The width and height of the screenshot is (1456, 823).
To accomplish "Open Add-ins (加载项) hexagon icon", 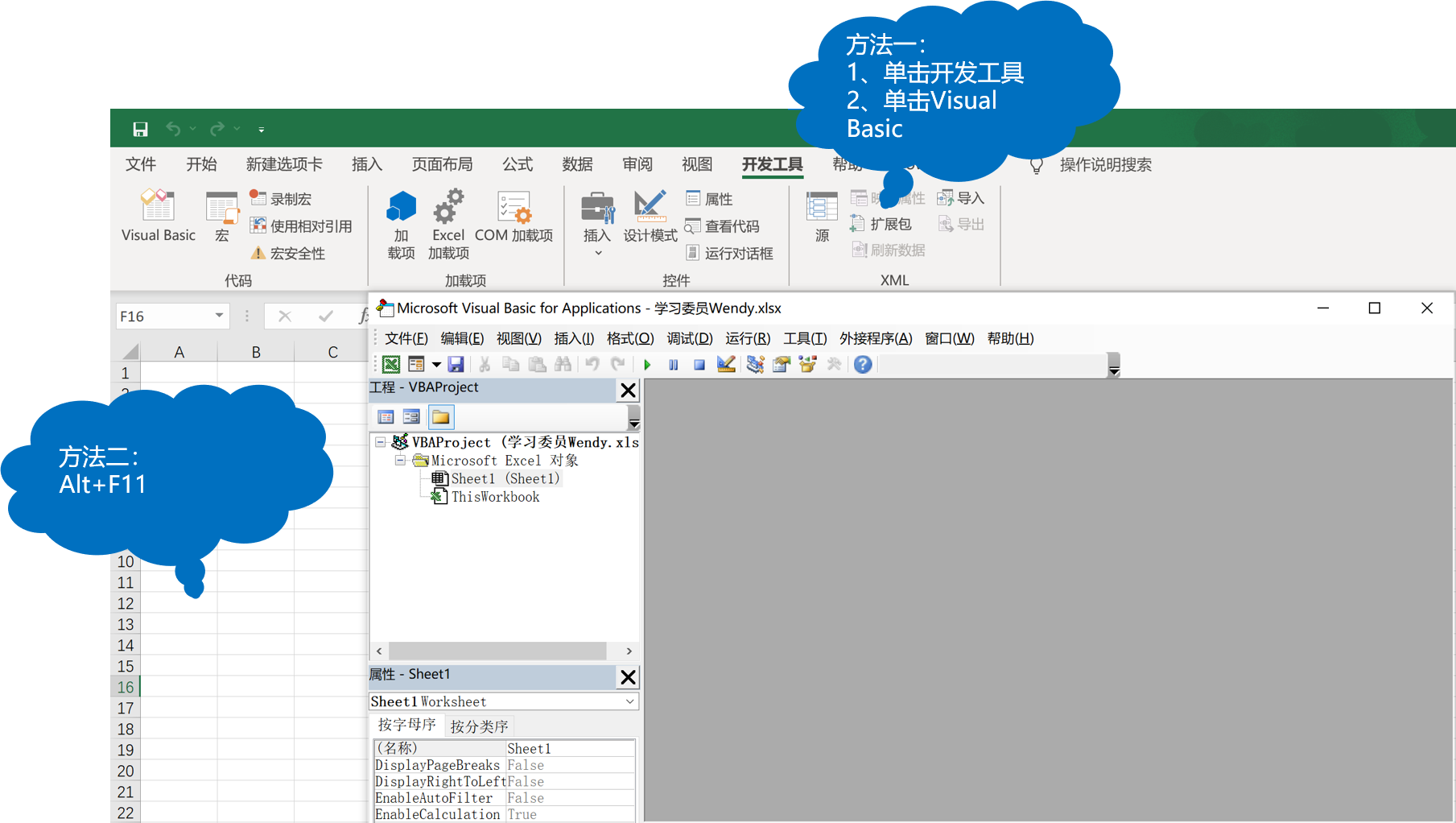I will pyautogui.click(x=401, y=224).
